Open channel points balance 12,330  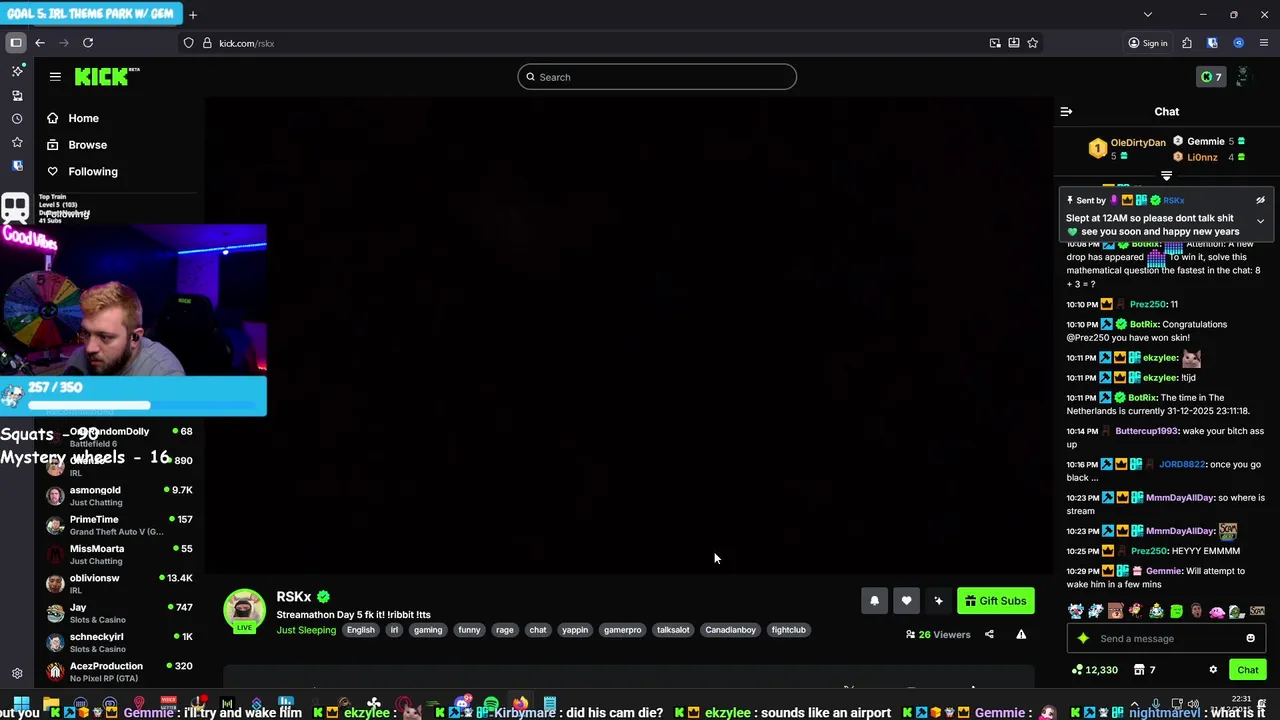pyautogui.click(x=1094, y=670)
